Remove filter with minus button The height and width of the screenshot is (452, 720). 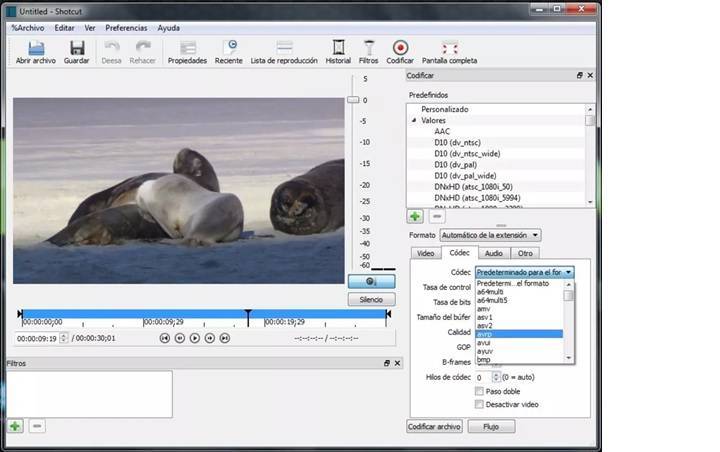[37, 426]
